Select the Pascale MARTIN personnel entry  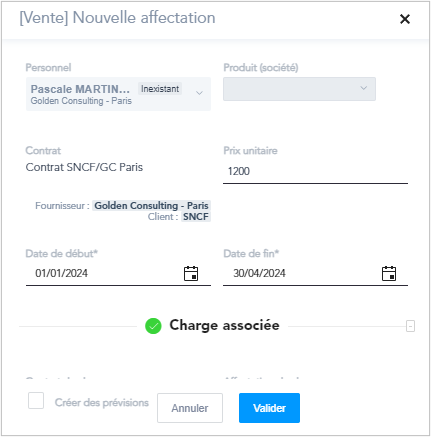(118, 94)
